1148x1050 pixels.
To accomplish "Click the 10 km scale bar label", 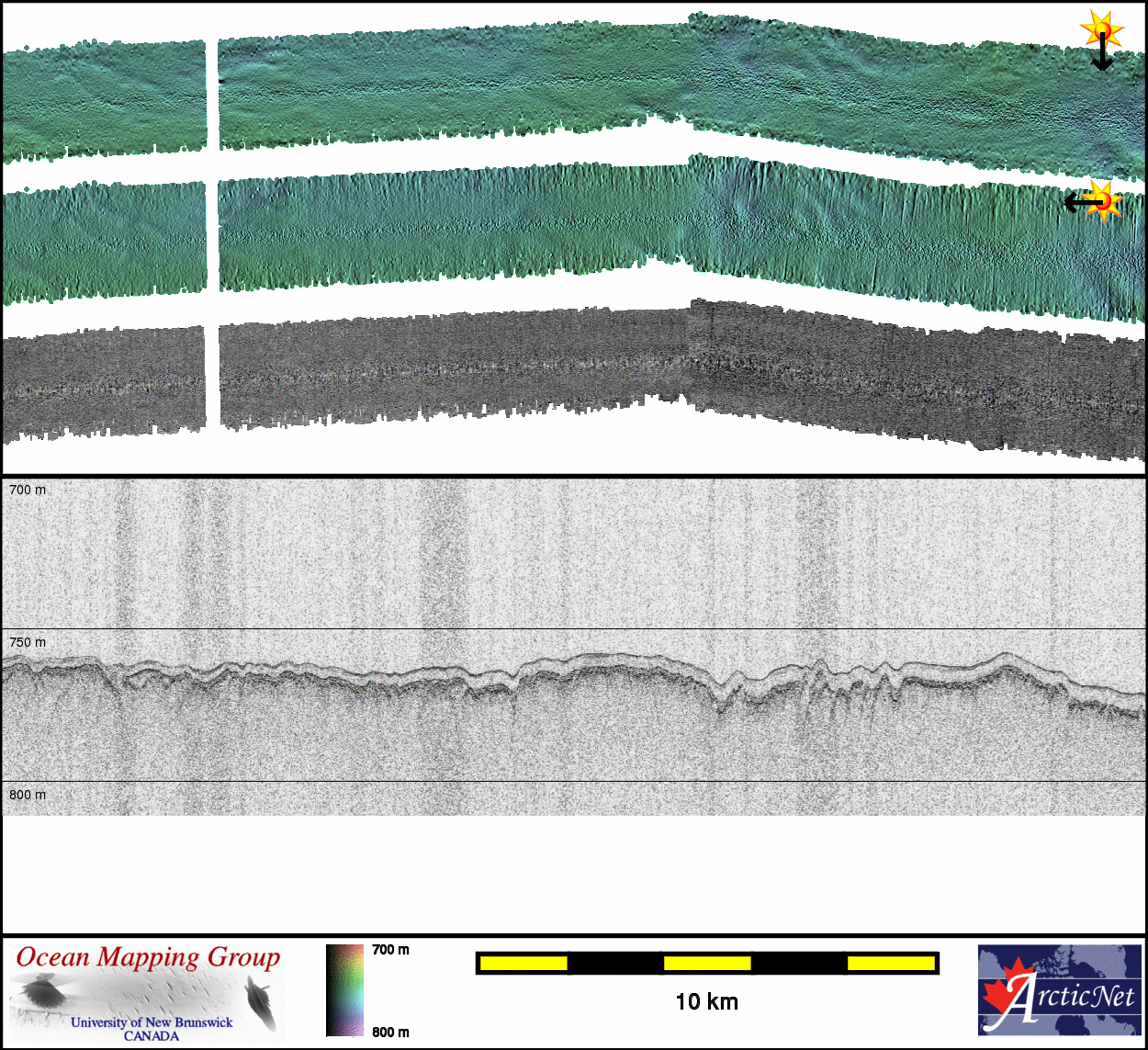I will click(706, 1002).
